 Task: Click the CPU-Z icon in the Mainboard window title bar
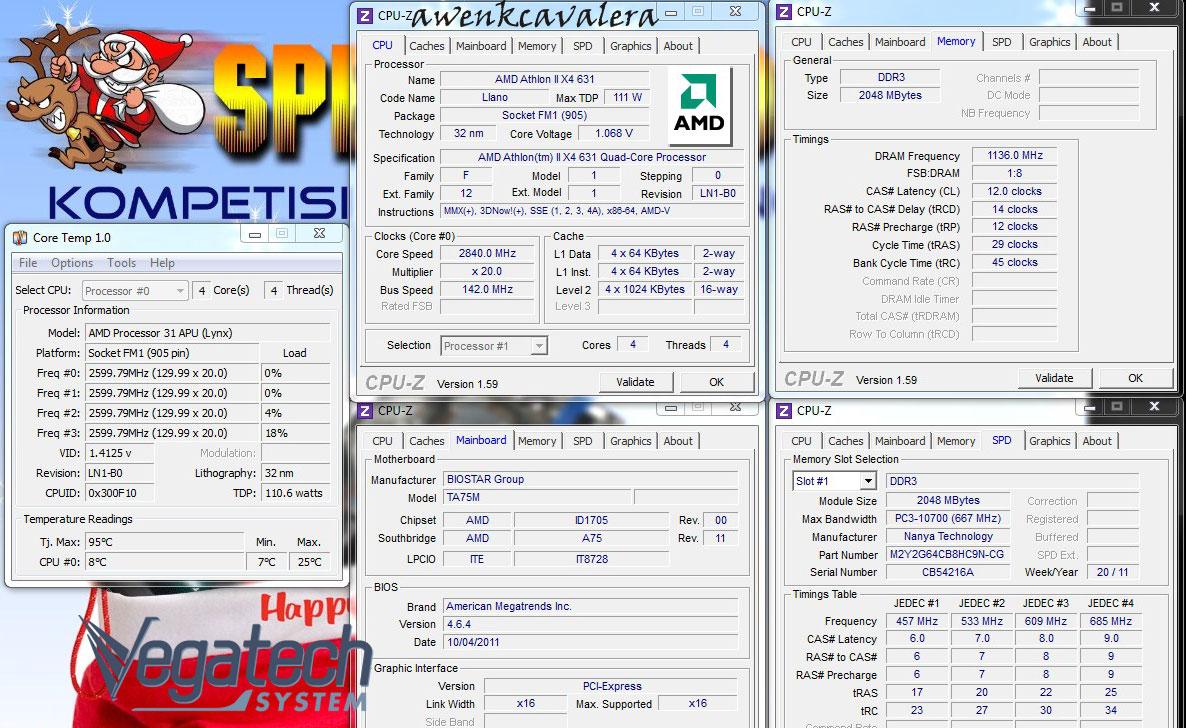pos(365,410)
